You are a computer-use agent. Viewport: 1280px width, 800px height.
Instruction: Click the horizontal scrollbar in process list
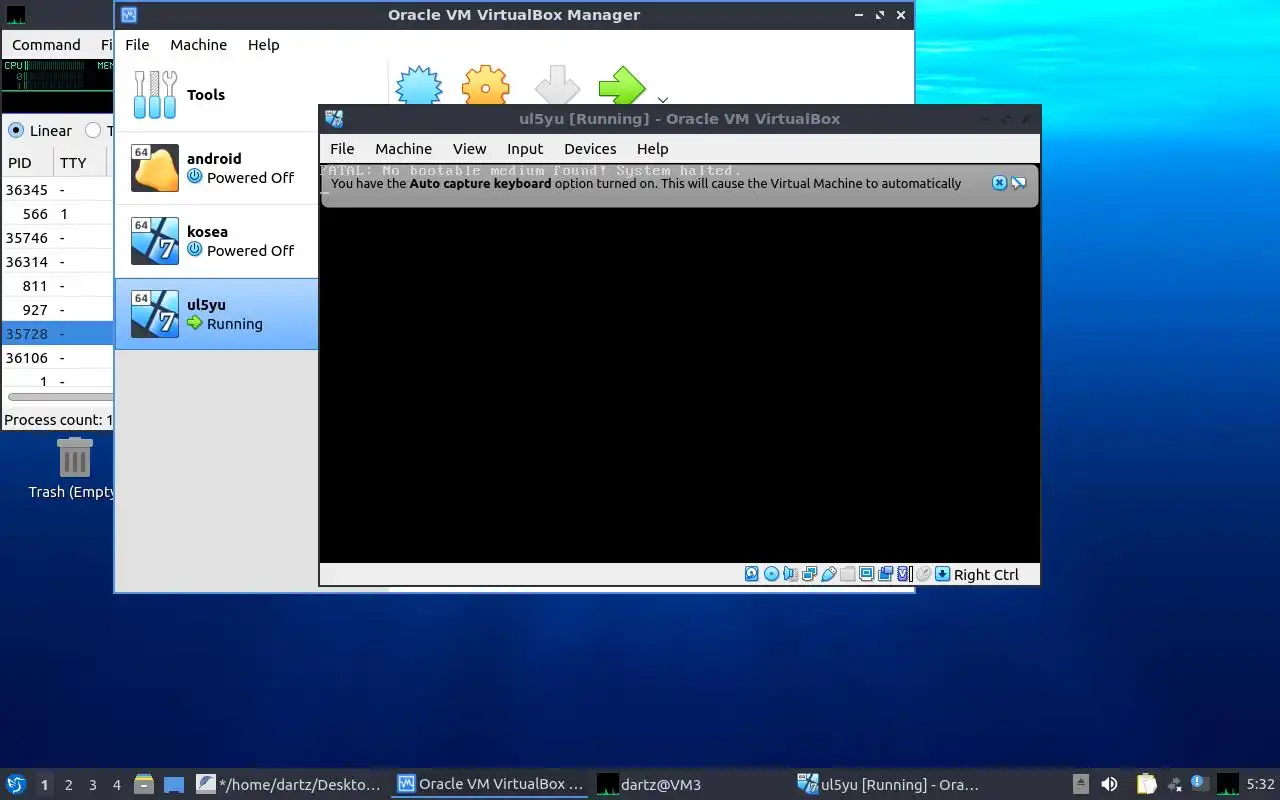60,397
